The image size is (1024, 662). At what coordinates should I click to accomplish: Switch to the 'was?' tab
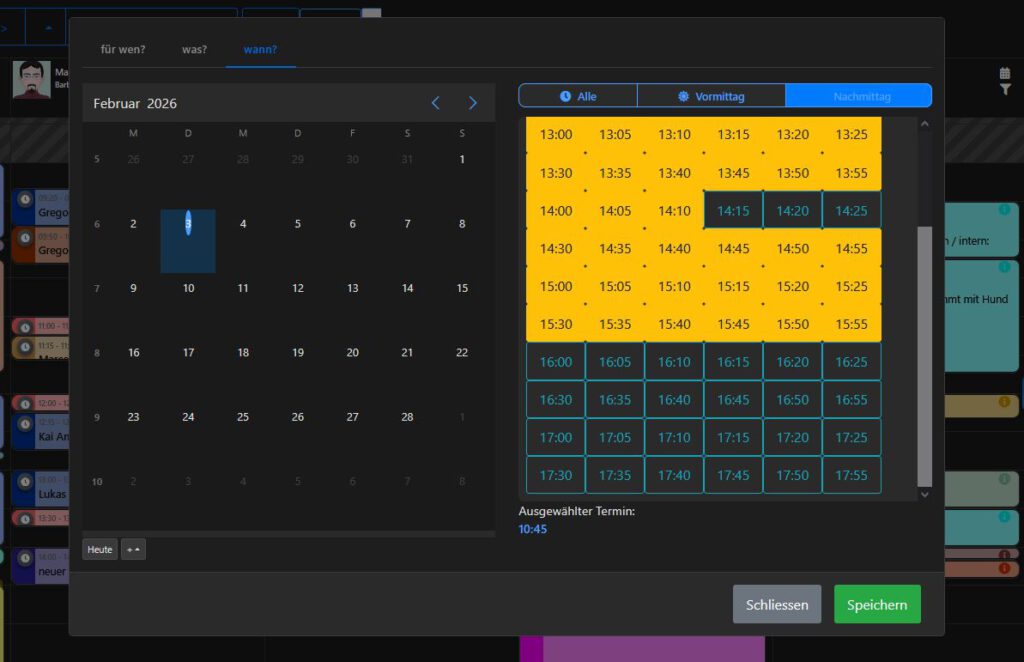[194, 49]
